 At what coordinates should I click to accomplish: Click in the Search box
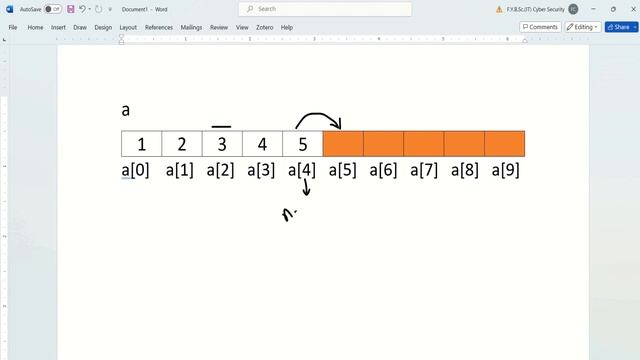(325, 9)
